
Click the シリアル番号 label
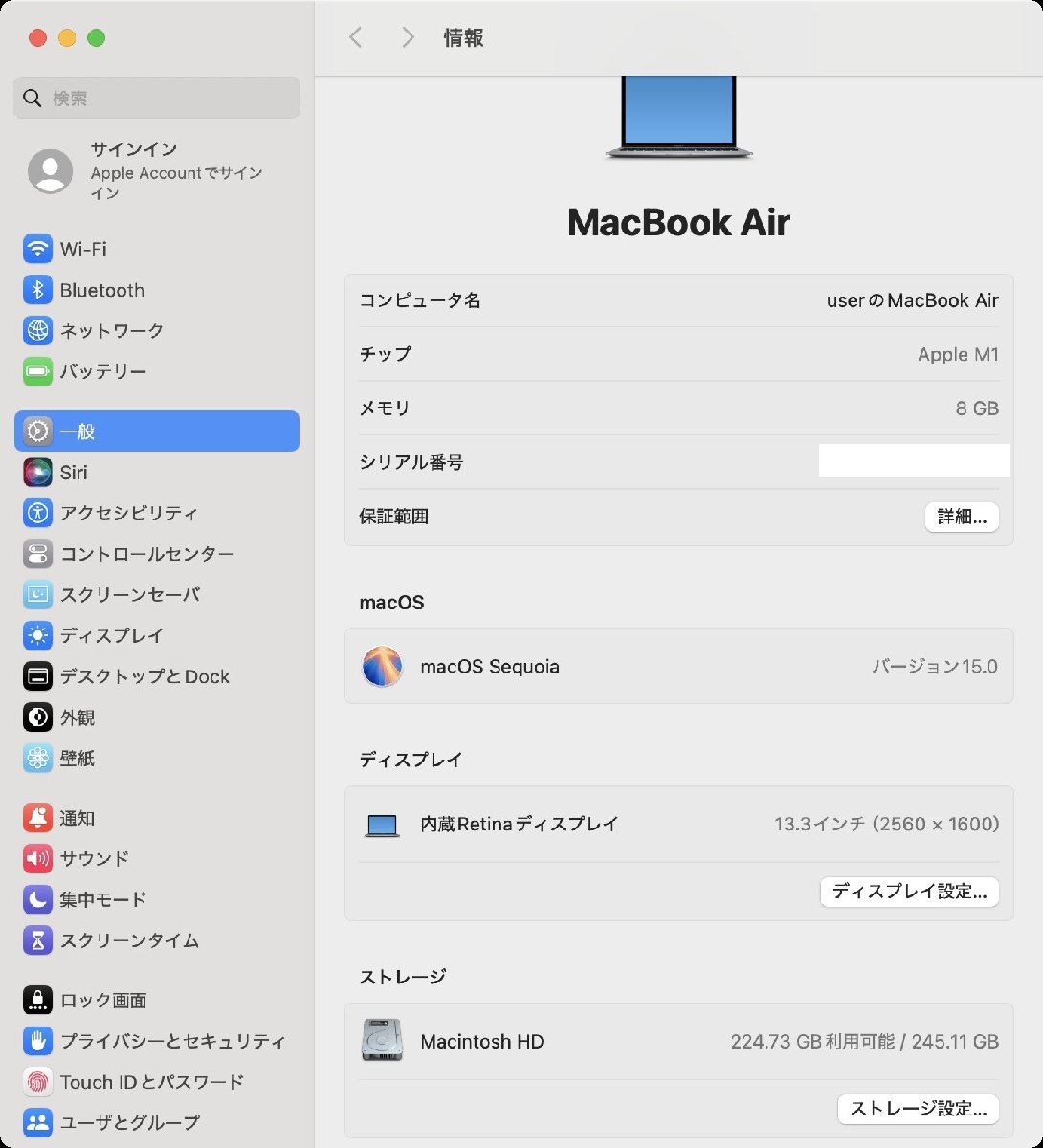411,462
